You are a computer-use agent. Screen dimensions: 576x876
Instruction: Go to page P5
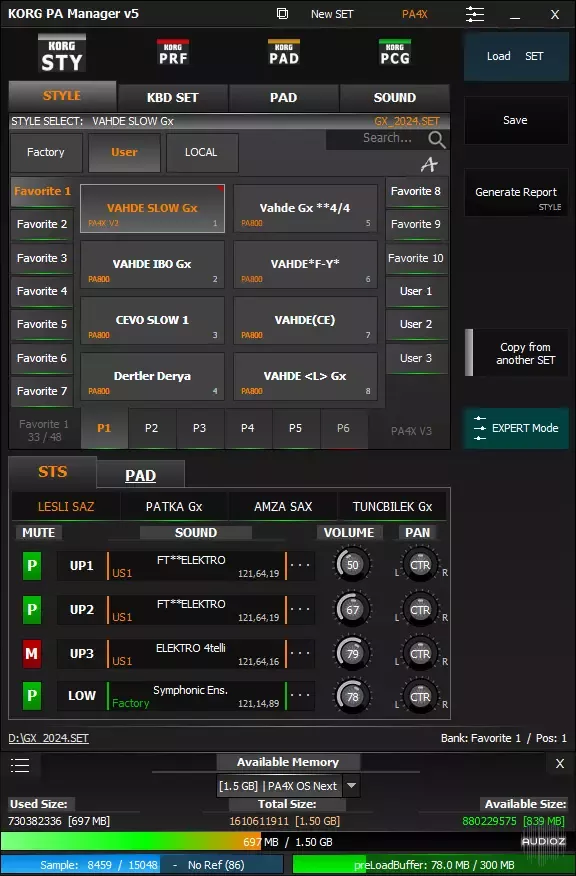296,429
